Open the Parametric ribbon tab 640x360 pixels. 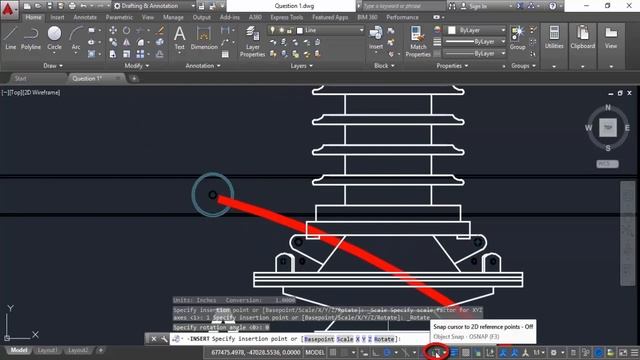tap(119, 18)
